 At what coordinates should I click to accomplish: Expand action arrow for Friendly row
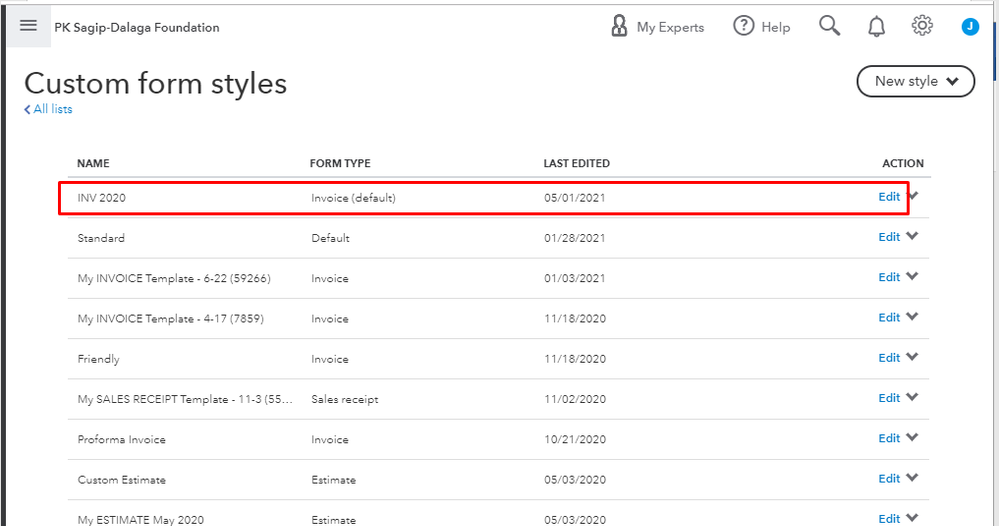[x=912, y=357]
